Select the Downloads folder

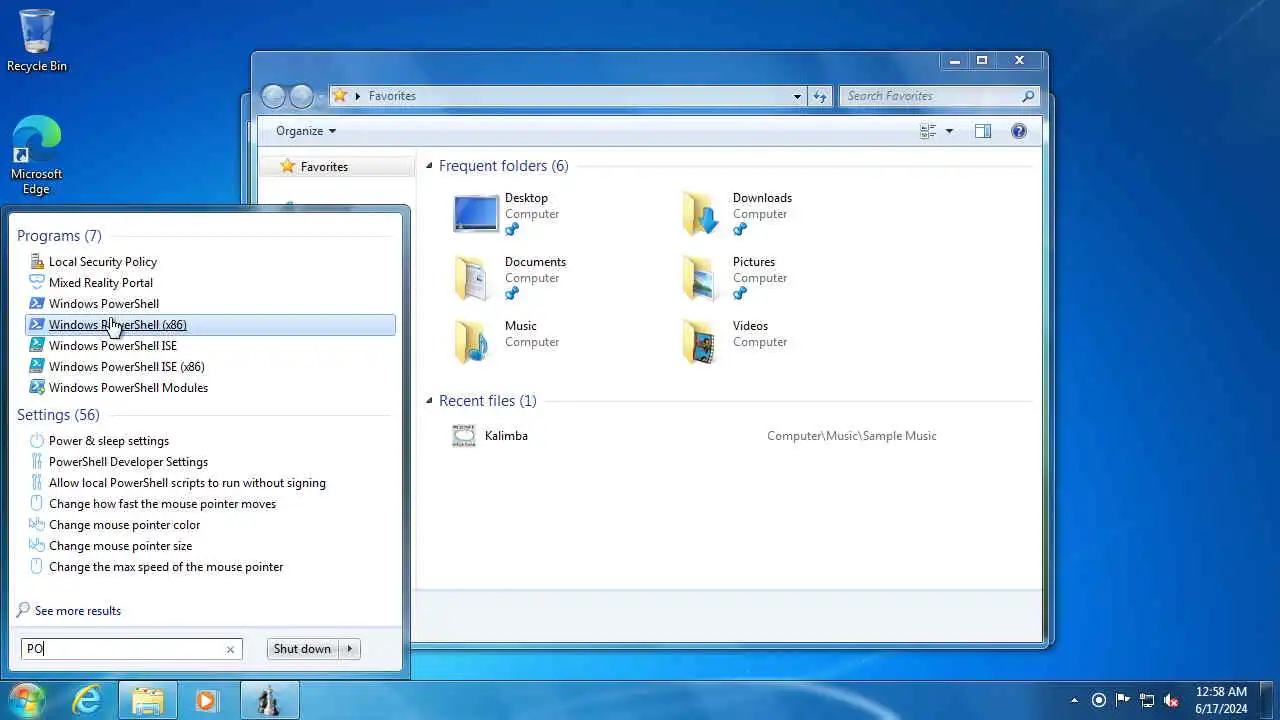737,214
